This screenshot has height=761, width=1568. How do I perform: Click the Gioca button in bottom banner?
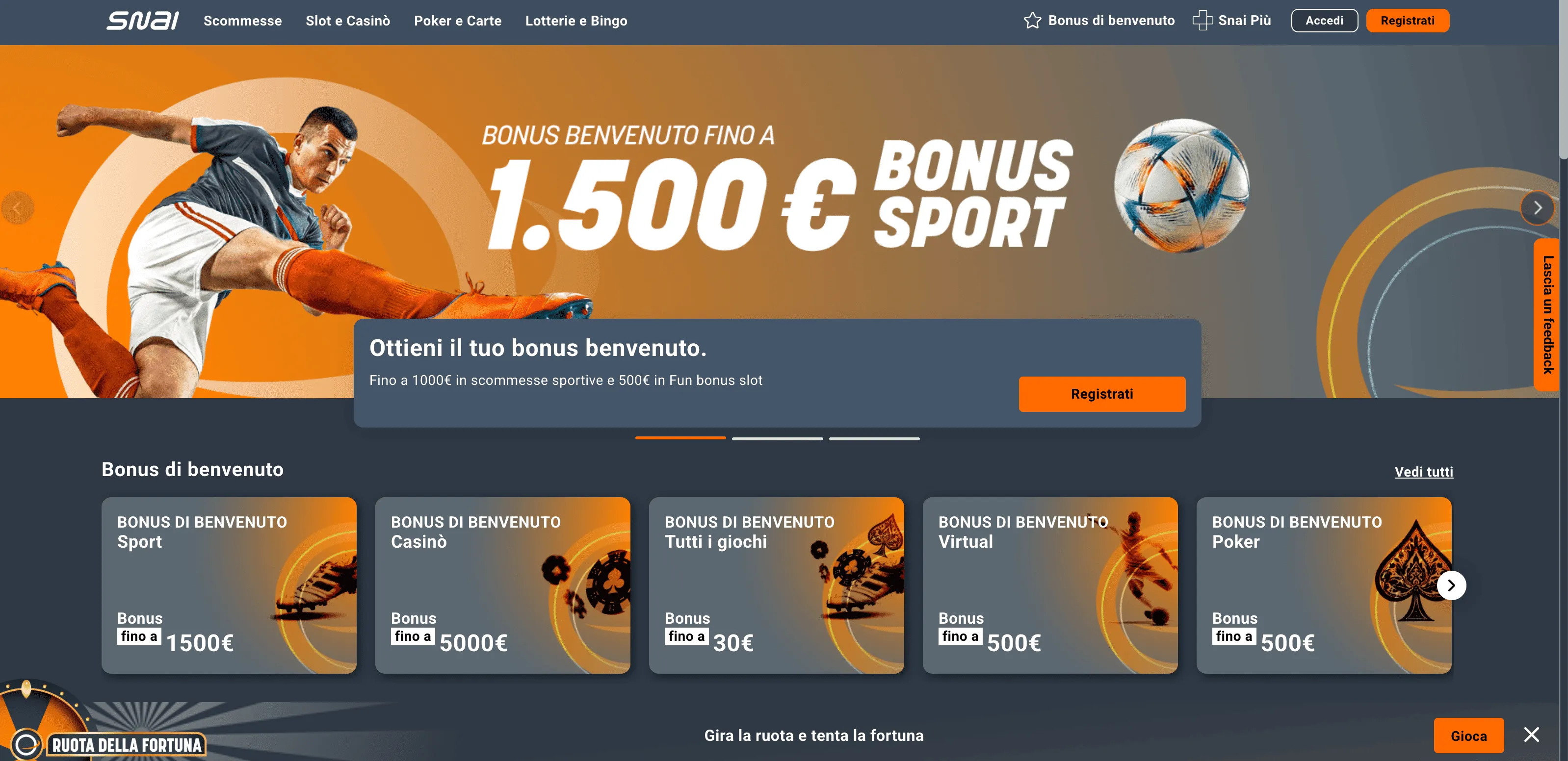coord(1468,736)
